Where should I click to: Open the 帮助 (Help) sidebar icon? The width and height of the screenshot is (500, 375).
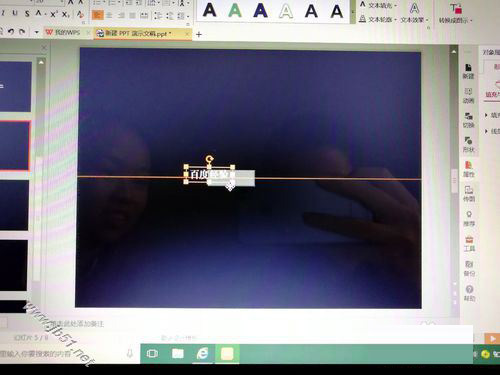click(x=469, y=293)
